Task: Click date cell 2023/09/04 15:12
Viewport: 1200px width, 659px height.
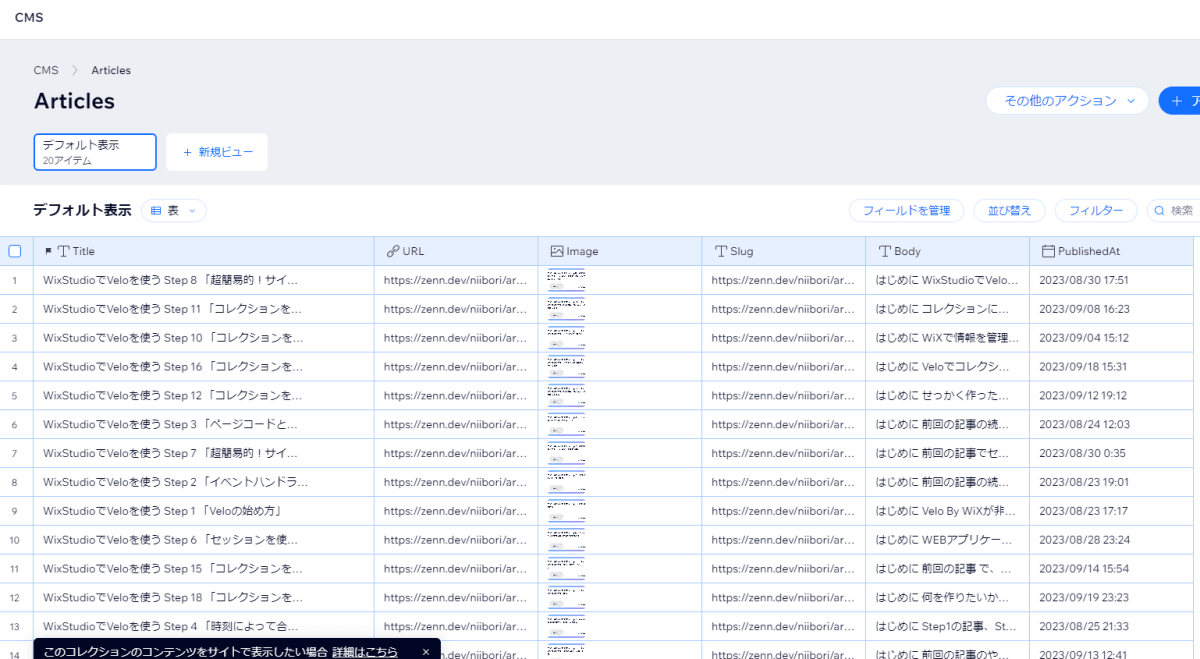Action: (1112, 338)
